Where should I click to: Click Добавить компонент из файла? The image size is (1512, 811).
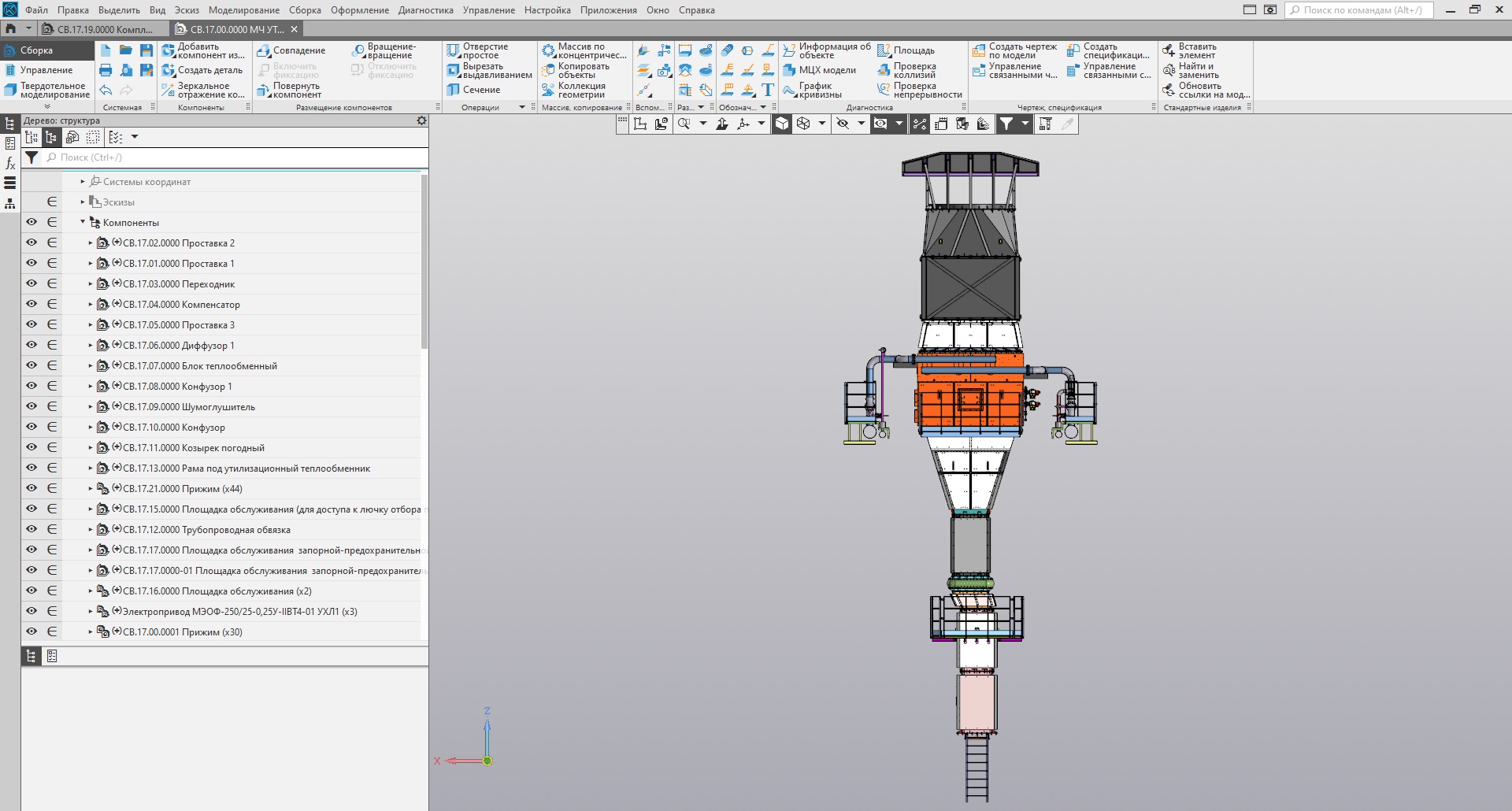point(203,51)
